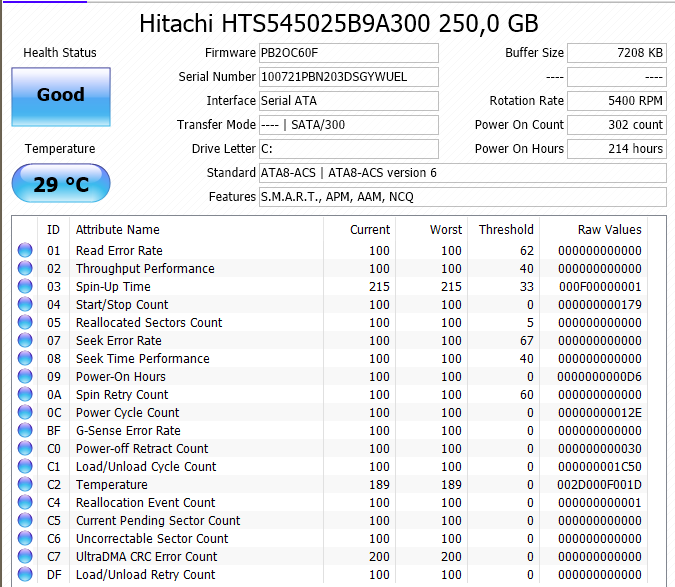Image resolution: width=675 pixels, height=587 pixels.
Task: Click the Hitachi HTS545025B9A300 drive title
Action: click(x=339, y=23)
